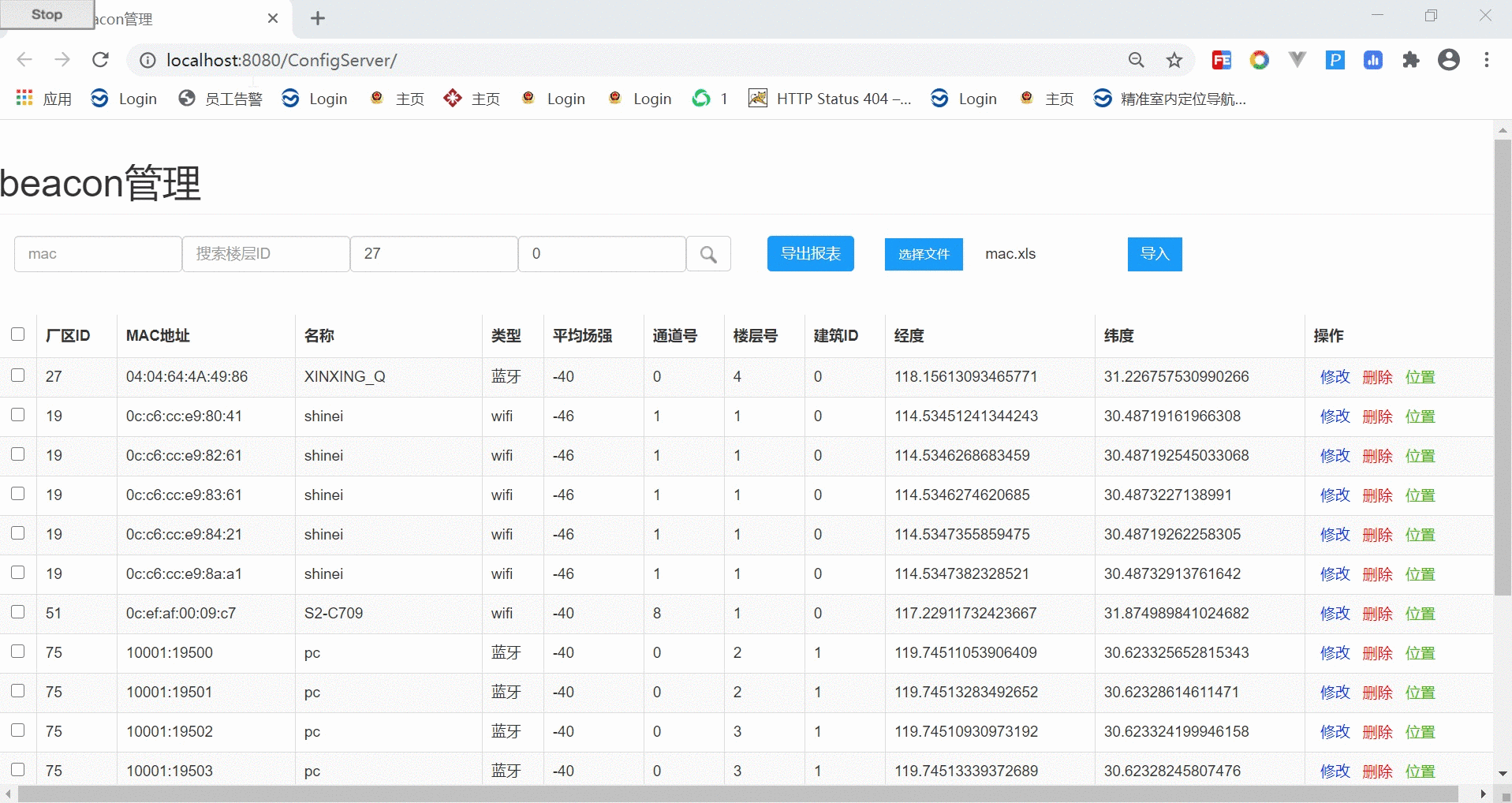
Task: Open the 员工告警 bookmark
Action: pyautogui.click(x=221, y=99)
